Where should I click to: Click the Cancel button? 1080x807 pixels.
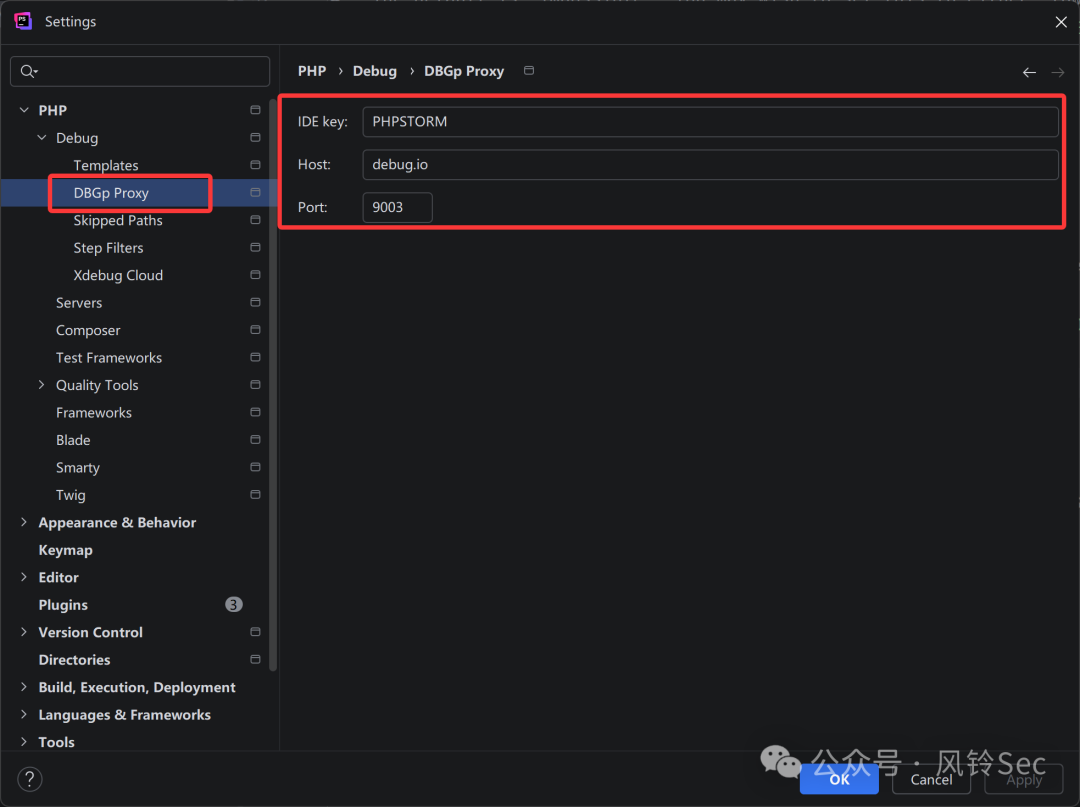click(931, 779)
